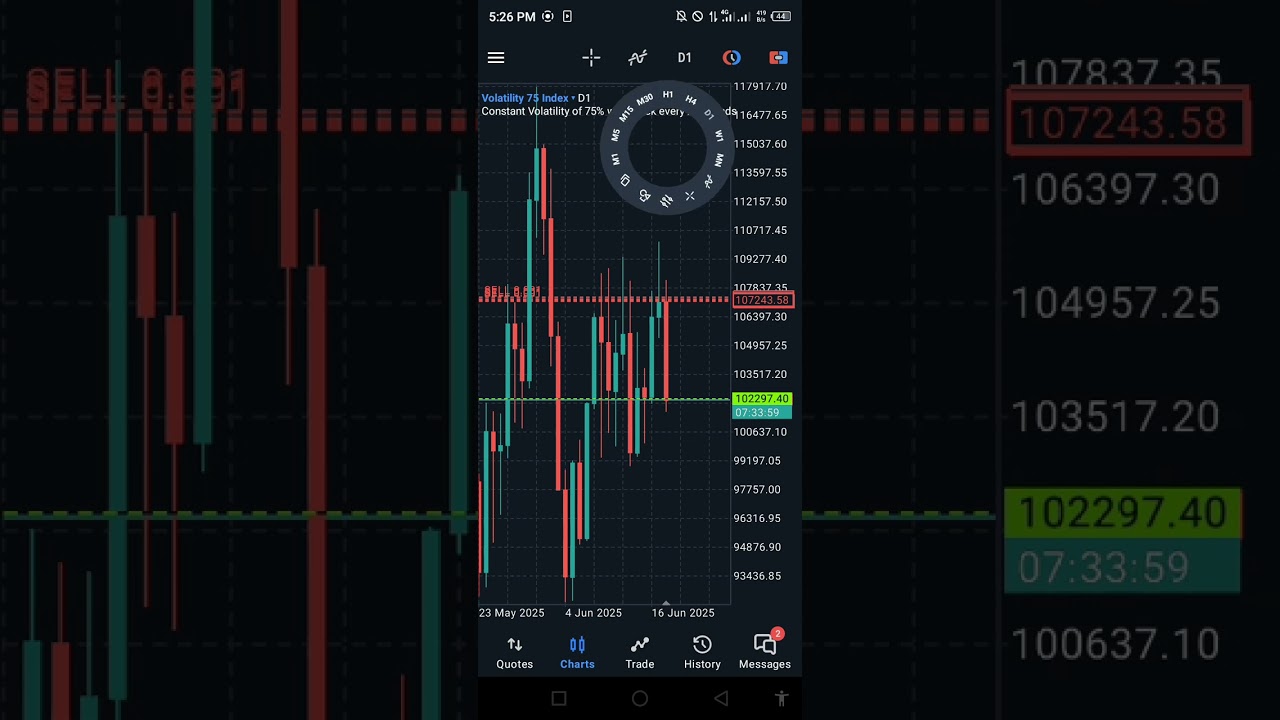Select MN timeframe in radial menu
The image size is (1280, 720).
pos(719,160)
